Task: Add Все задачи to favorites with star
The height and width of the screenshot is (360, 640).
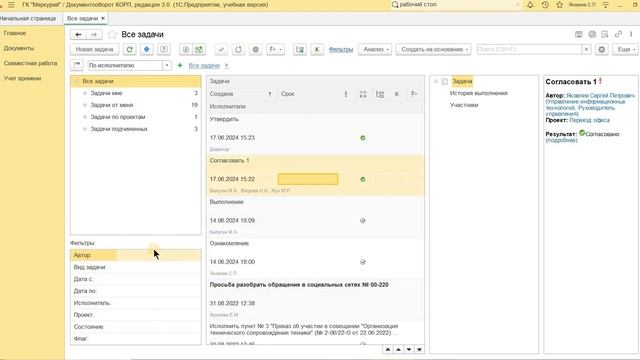Action: pyautogui.click(x=112, y=35)
